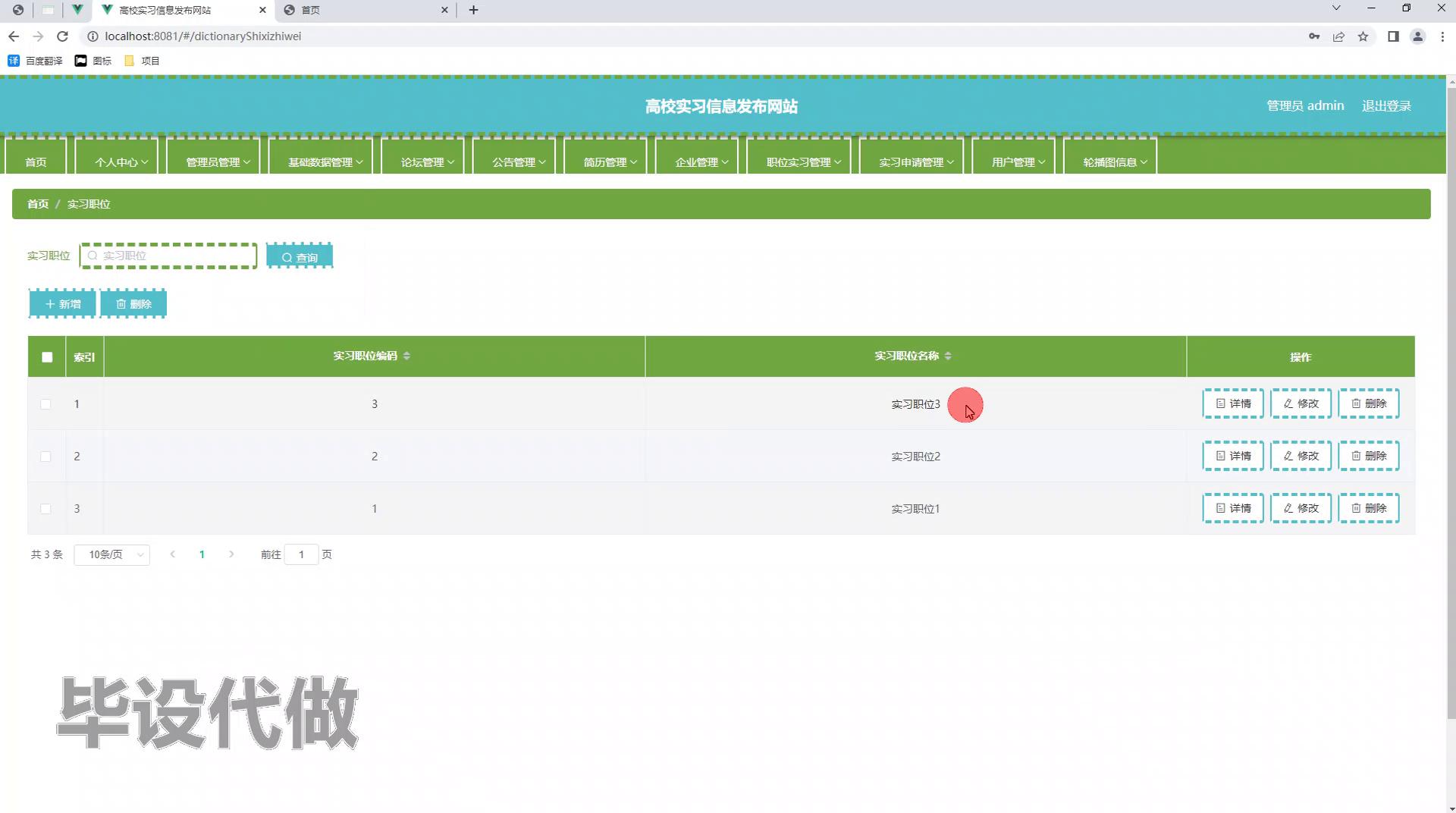Click the 实习职位2 name cell
The image size is (1456, 813).
pyautogui.click(x=915, y=457)
